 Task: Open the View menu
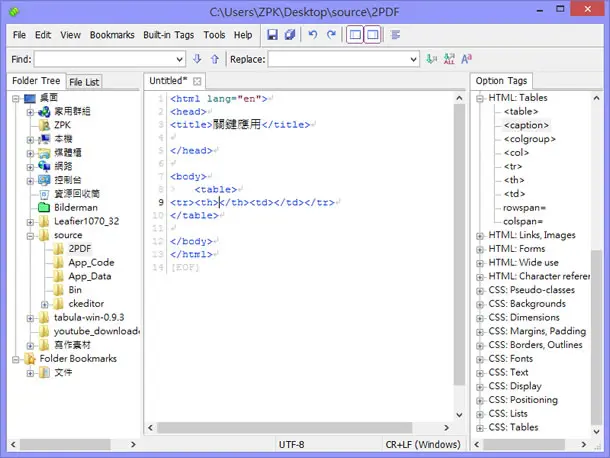pyautogui.click(x=70, y=35)
